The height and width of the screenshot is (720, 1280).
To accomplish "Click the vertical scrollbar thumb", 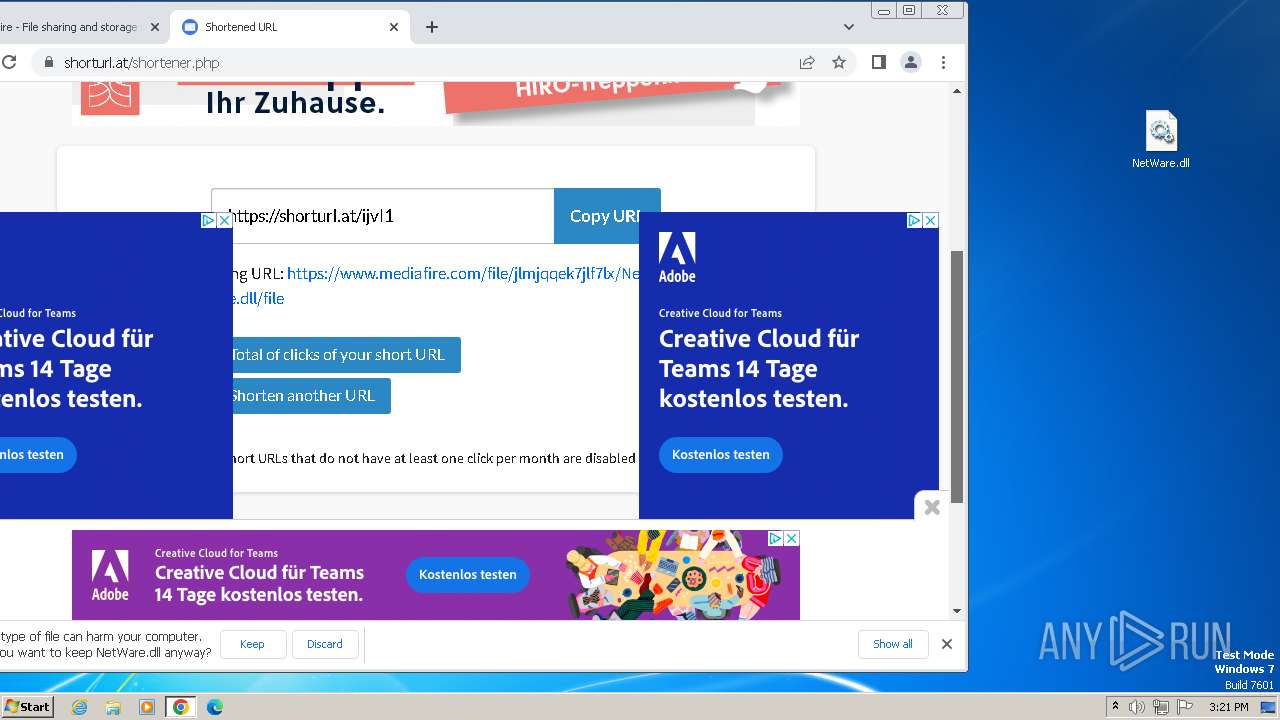I will (x=957, y=377).
